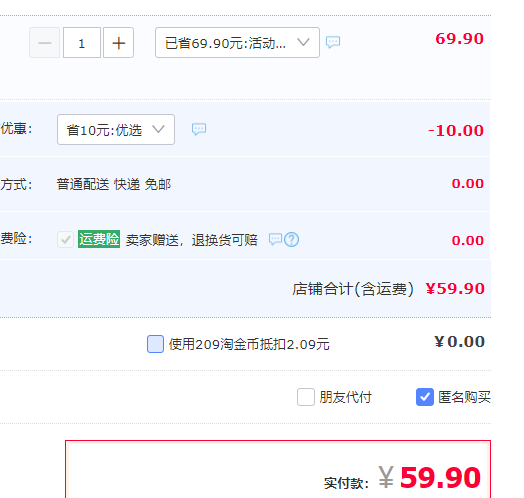Click the 朋友代付 label text
524x498 pixels.
click(x=345, y=397)
